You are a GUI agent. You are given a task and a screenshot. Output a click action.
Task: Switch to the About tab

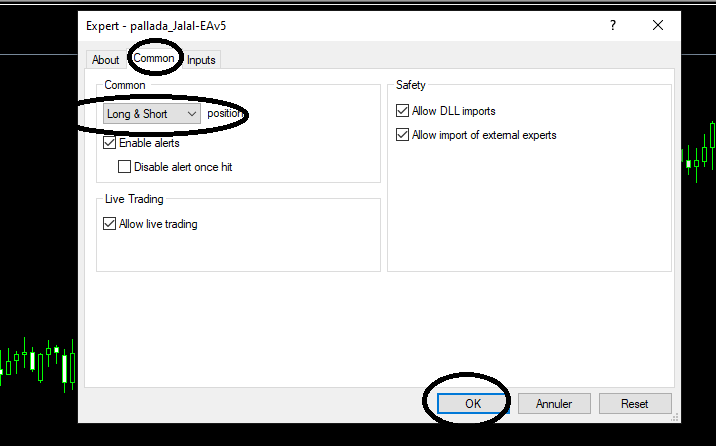click(105, 60)
